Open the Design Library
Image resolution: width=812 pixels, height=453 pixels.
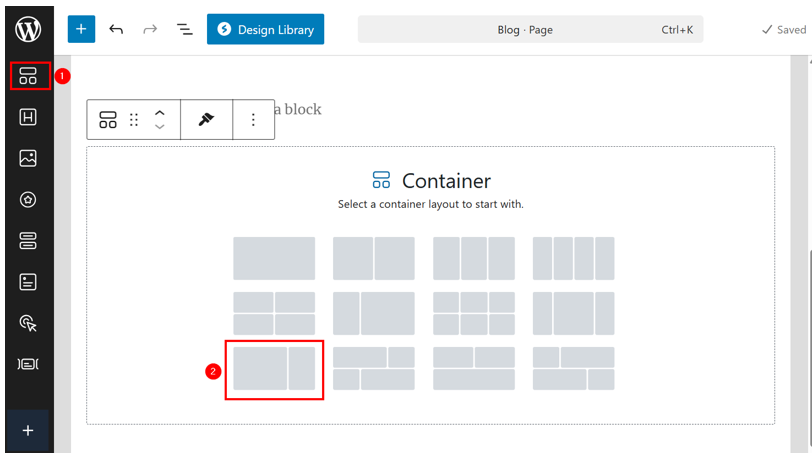(266, 30)
